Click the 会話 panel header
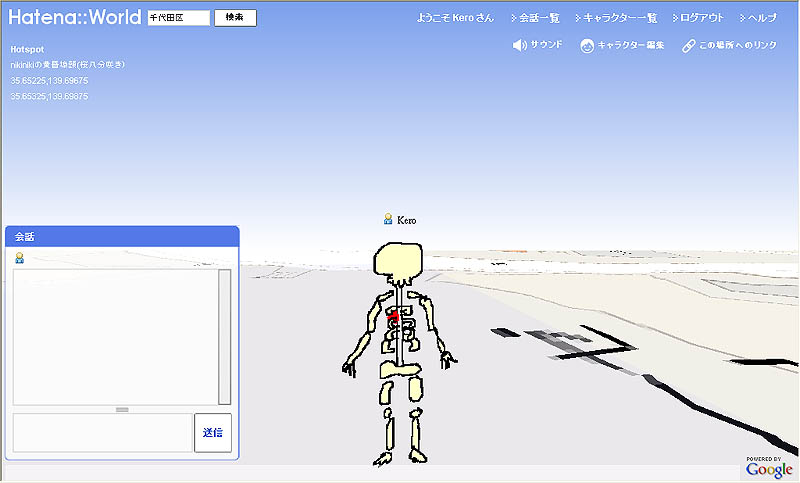Image resolution: width=800 pixels, height=483 pixels. (122, 237)
